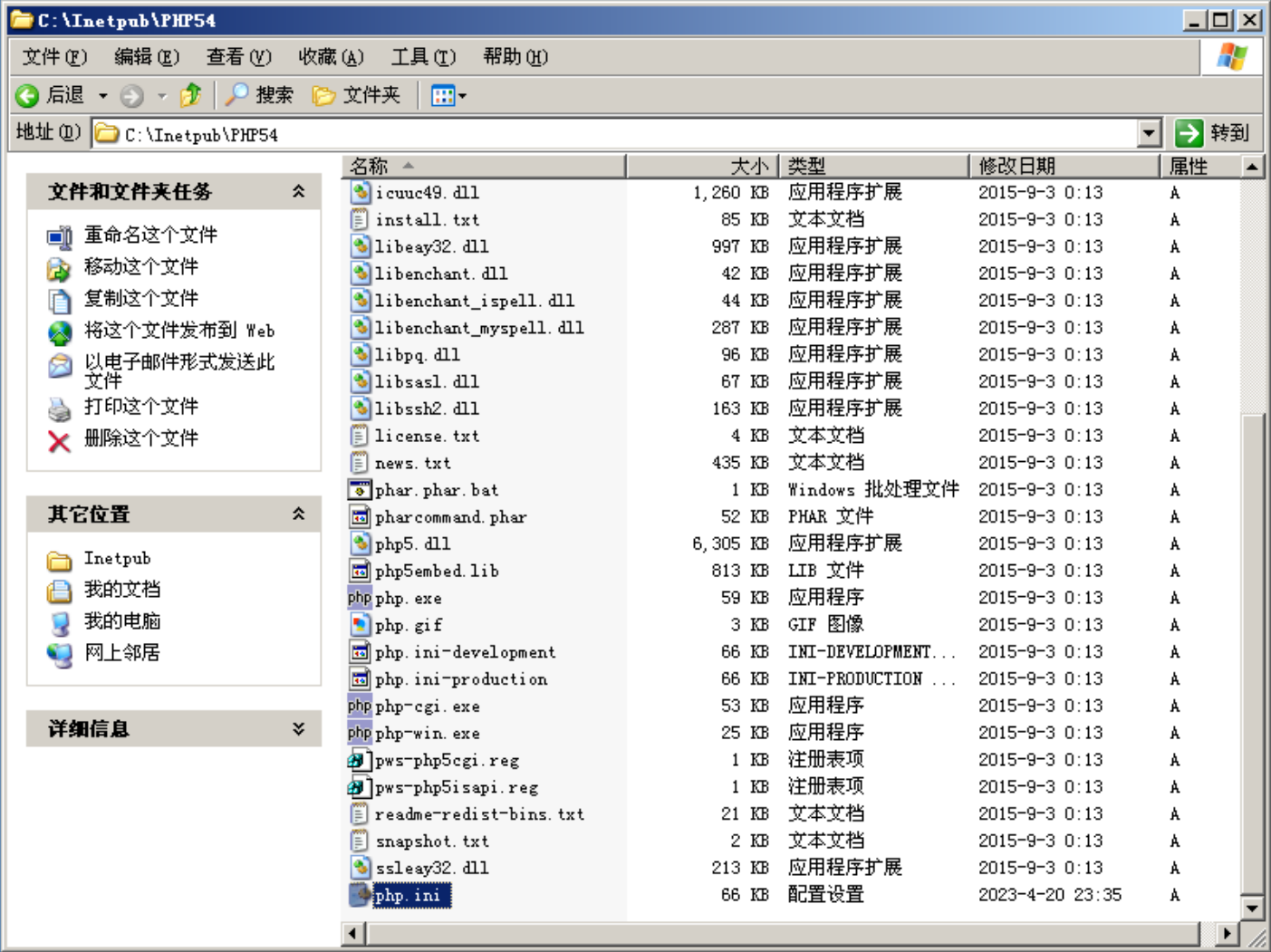Open 网上邻居 icon in other places
Viewport: 1271px width, 952px height.
[x=59, y=654]
